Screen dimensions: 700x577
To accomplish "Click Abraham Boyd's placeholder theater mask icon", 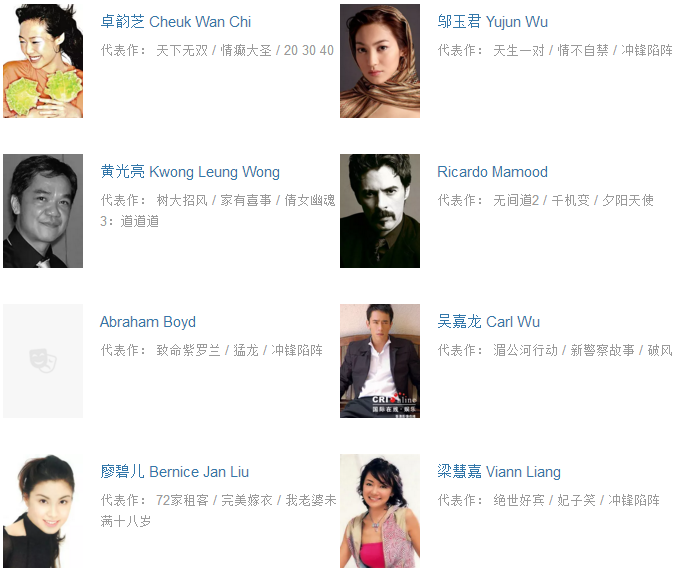I will click(x=43, y=361).
